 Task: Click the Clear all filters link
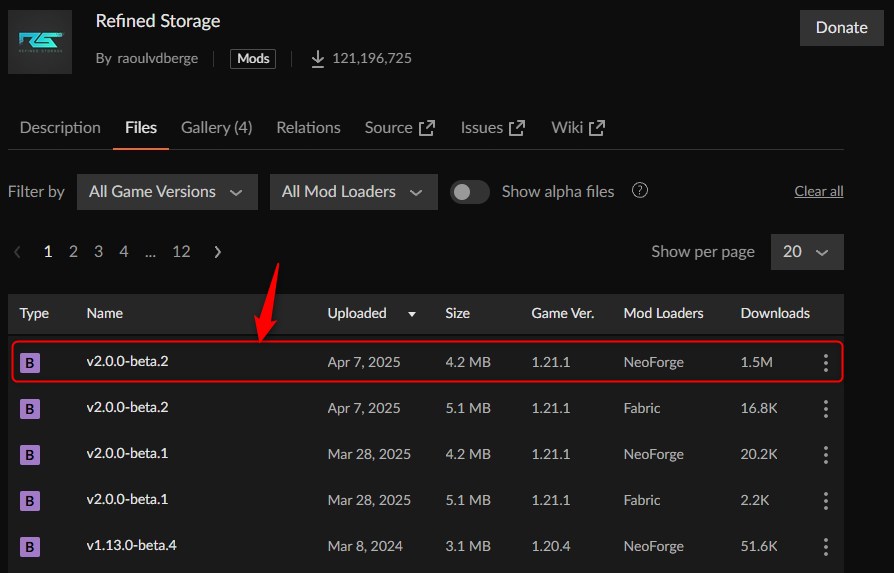tap(819, 191)
